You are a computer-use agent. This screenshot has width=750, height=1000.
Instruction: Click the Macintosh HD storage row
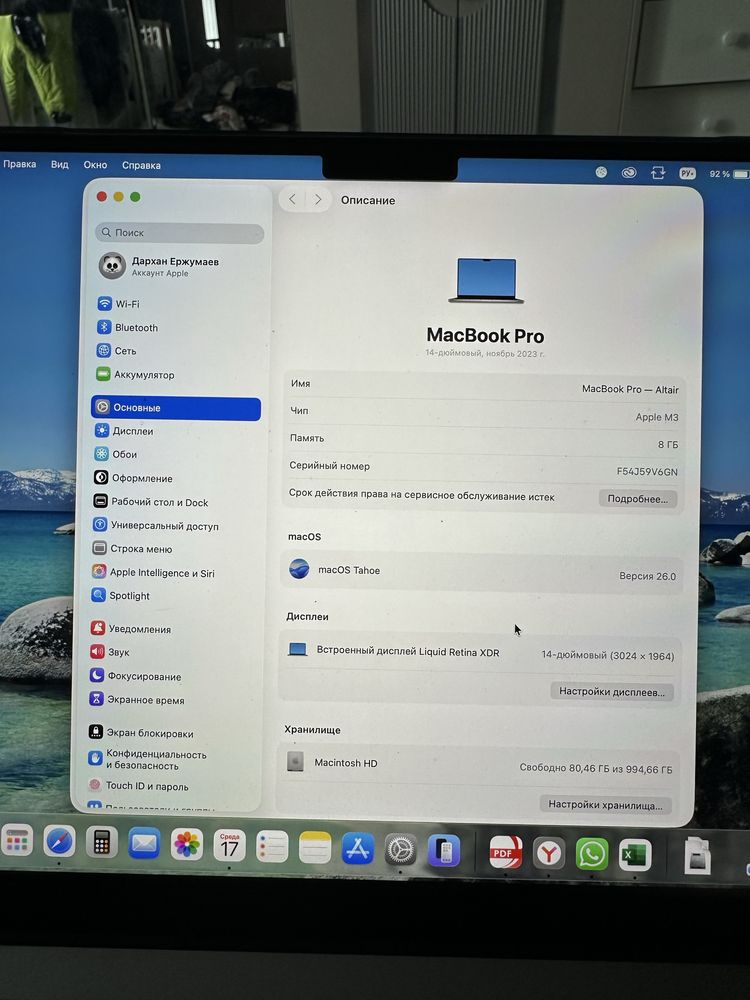point(479,765)
